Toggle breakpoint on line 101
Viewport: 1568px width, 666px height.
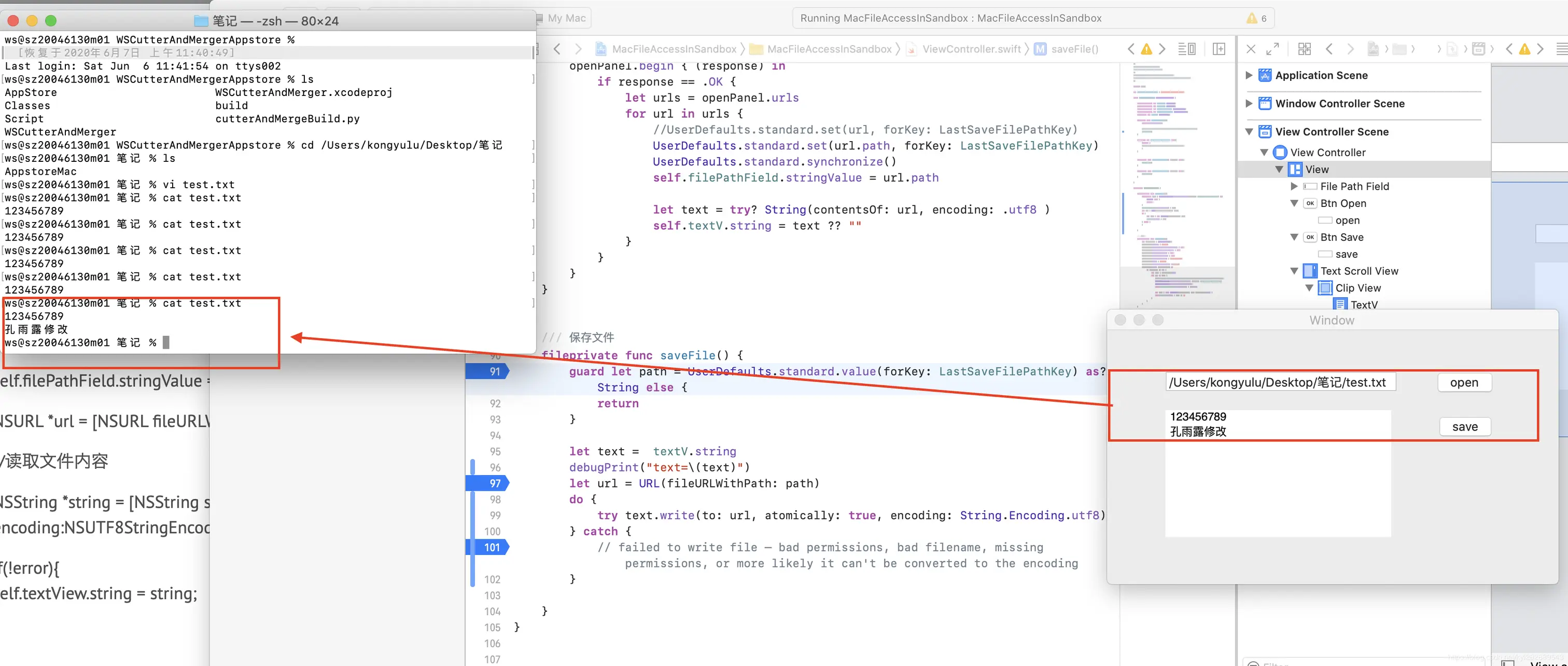click(487, 547)
